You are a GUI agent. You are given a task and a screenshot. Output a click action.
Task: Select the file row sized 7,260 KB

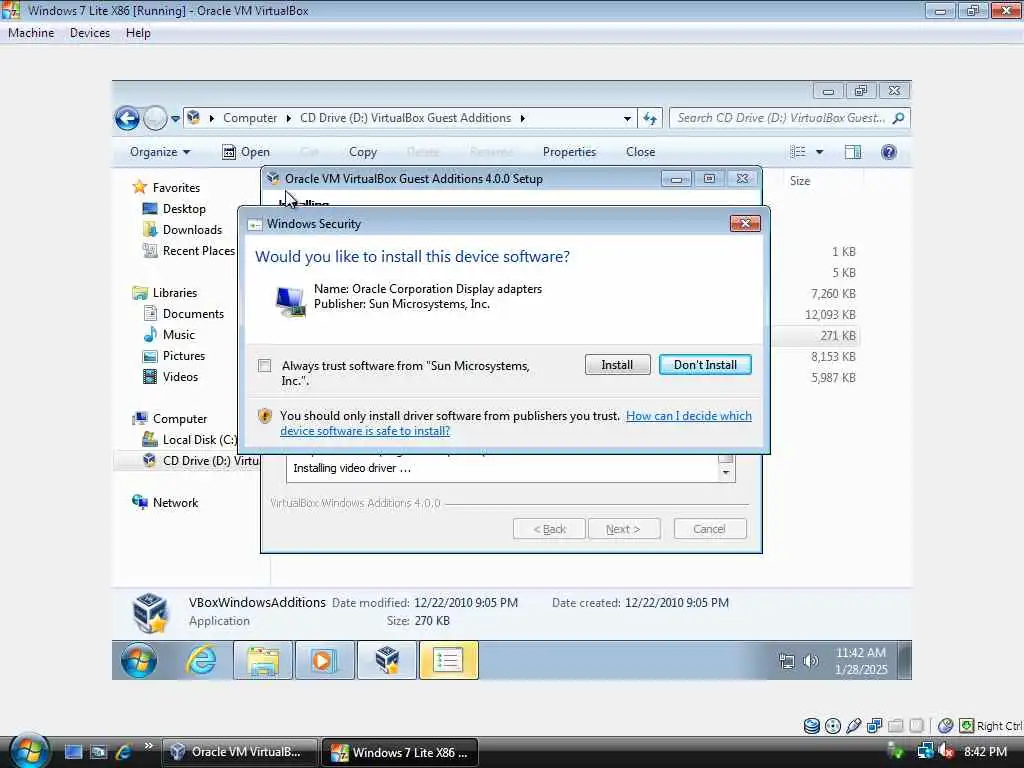click(x=833, y=293)
